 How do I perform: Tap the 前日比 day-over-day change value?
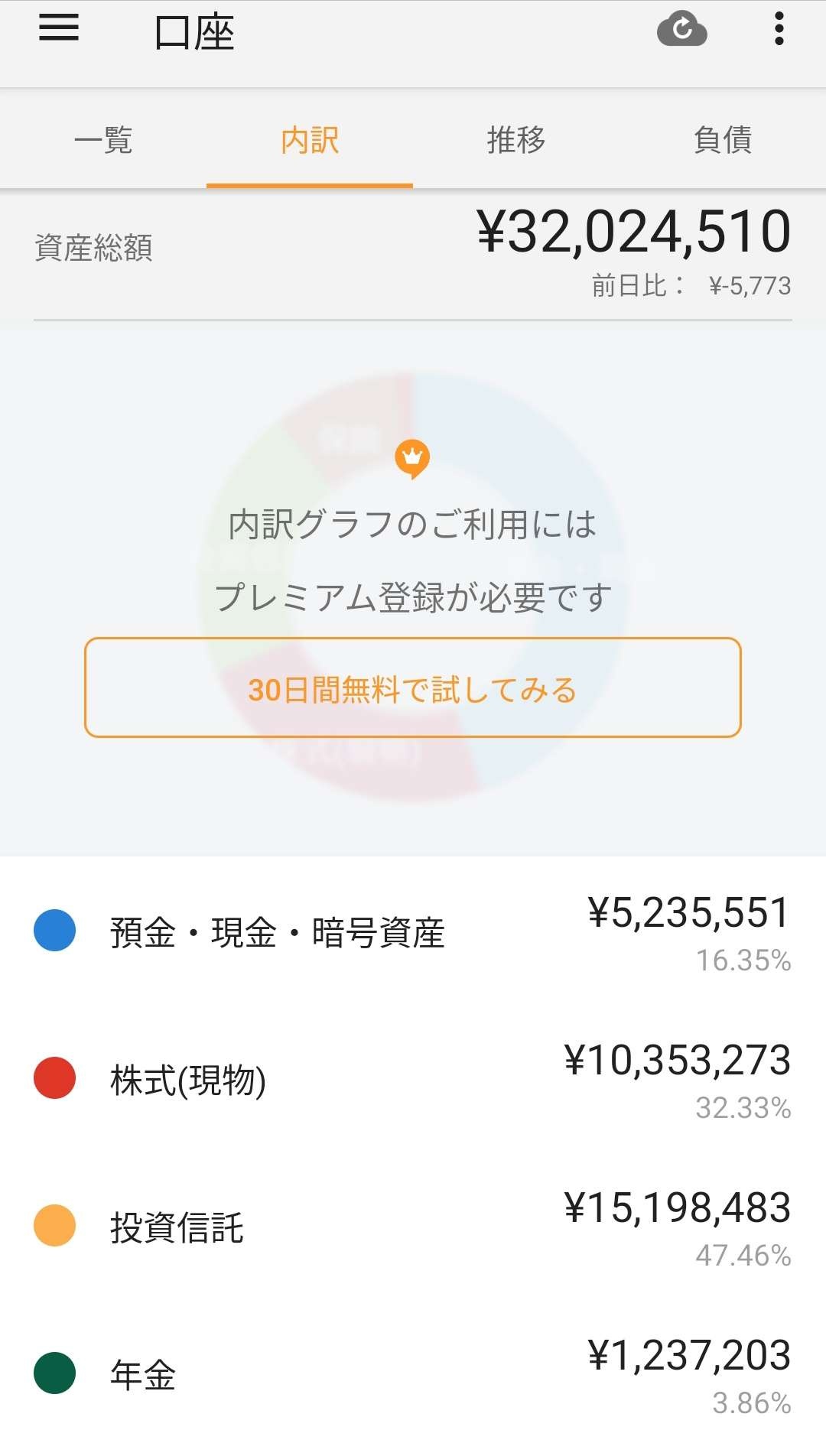click(750, 286)
